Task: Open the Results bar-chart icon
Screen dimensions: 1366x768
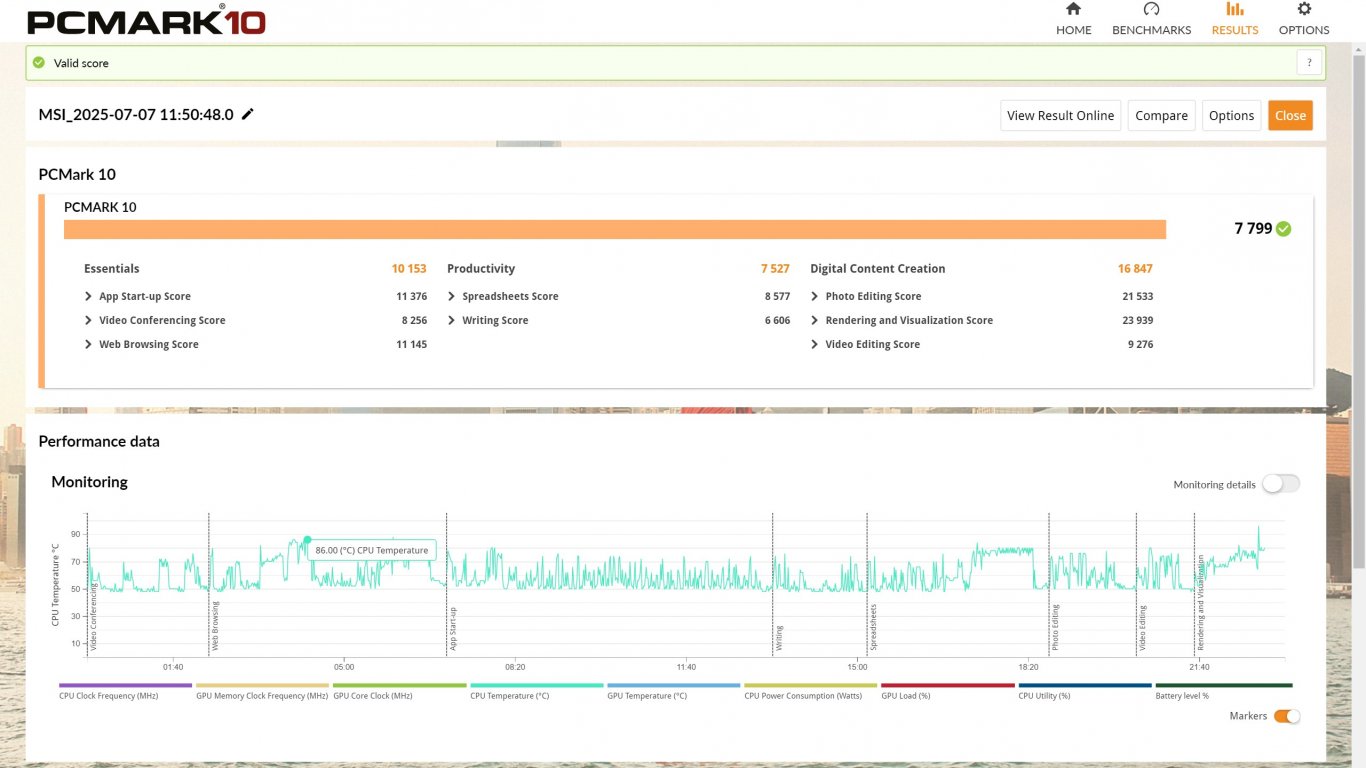Action: click(x=1235, y=9)
